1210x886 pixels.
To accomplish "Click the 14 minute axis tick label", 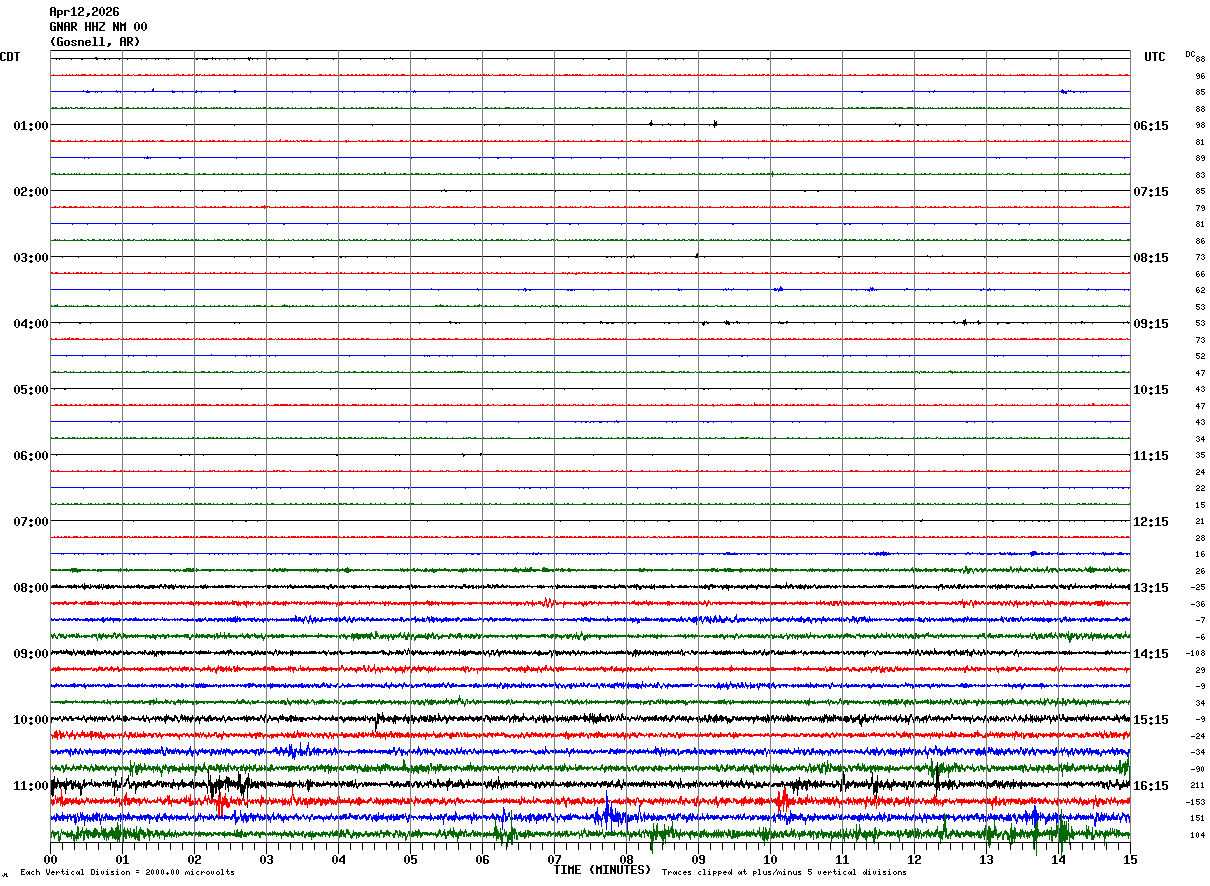I will point(1058,859).
